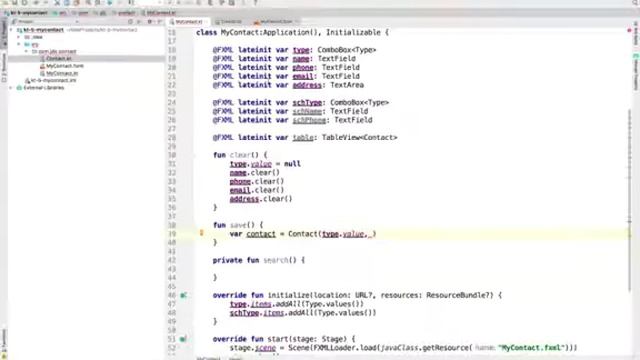640x360 pixels.
Task: Click the jdc breadcrumb in the navigation bar
Action: click(x=101, y=13)
